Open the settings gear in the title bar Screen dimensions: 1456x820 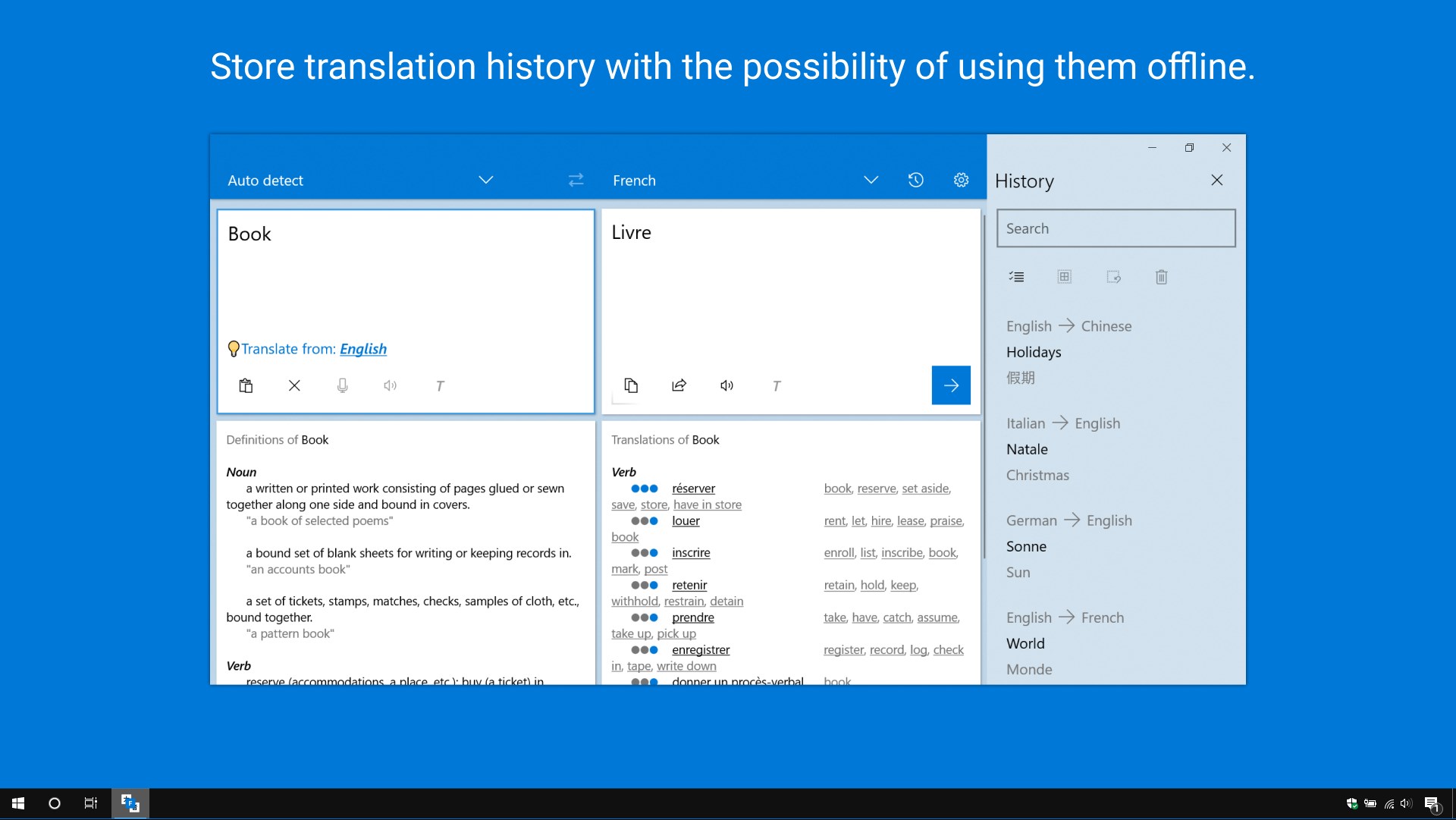click(x=961, y=180)
